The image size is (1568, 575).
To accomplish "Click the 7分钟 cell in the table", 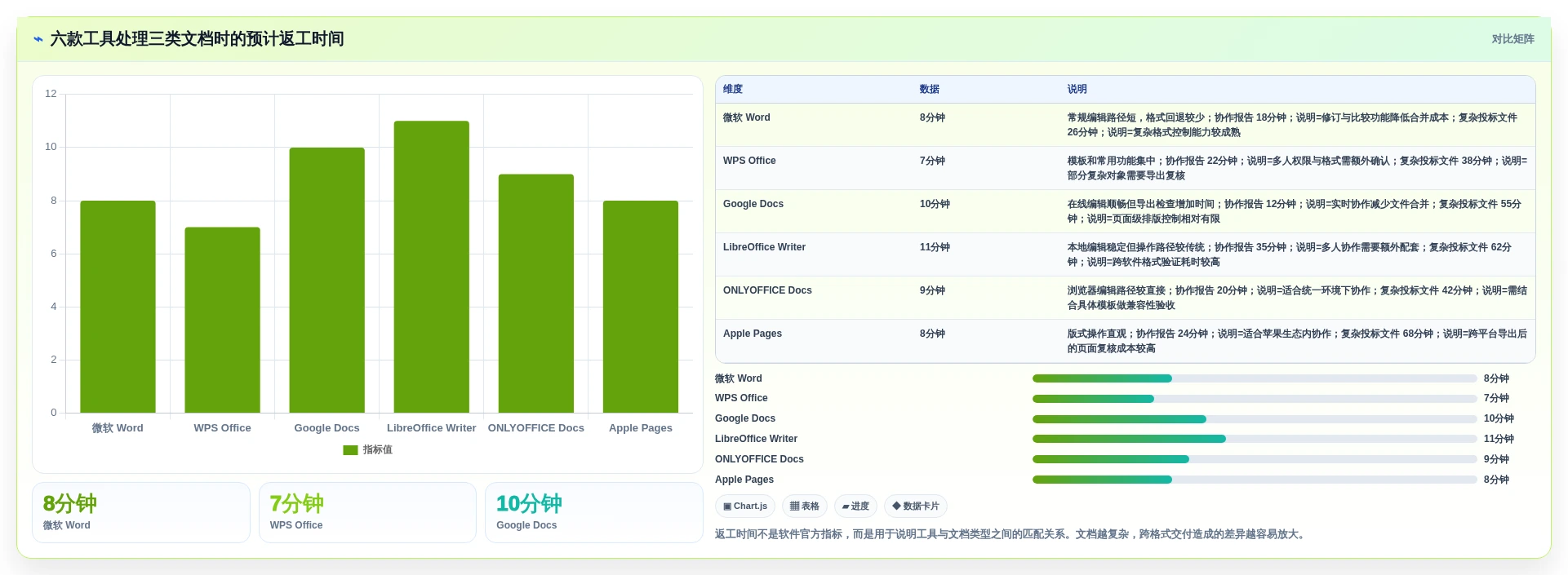I will click(932, 161).
